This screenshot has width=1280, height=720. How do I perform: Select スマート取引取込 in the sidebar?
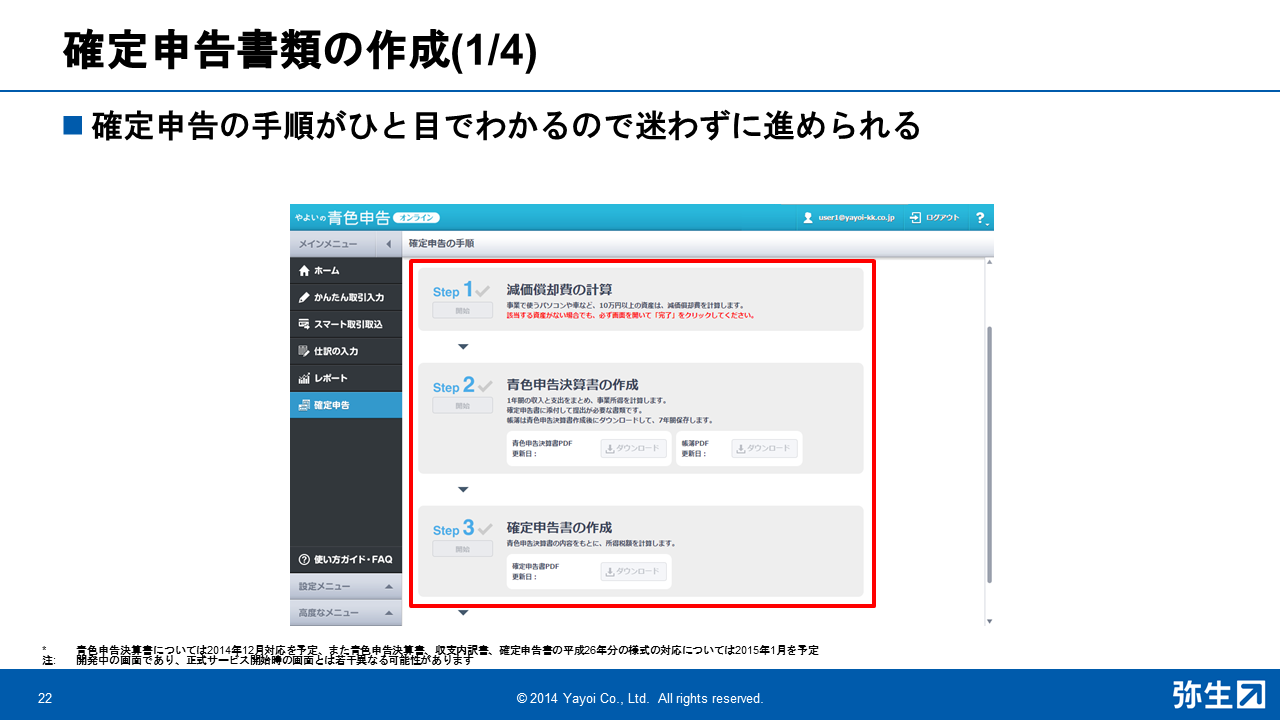[x=346, y=325]
